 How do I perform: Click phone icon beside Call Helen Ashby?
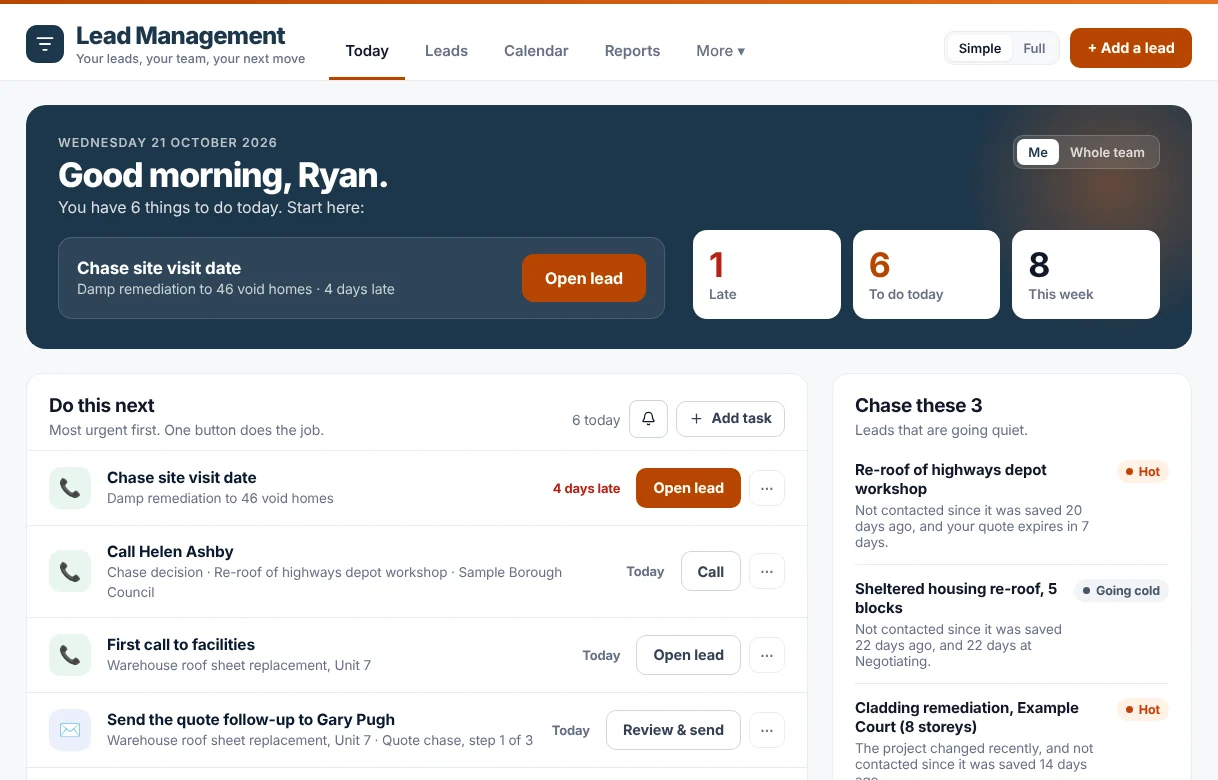(x=70, y=571)
